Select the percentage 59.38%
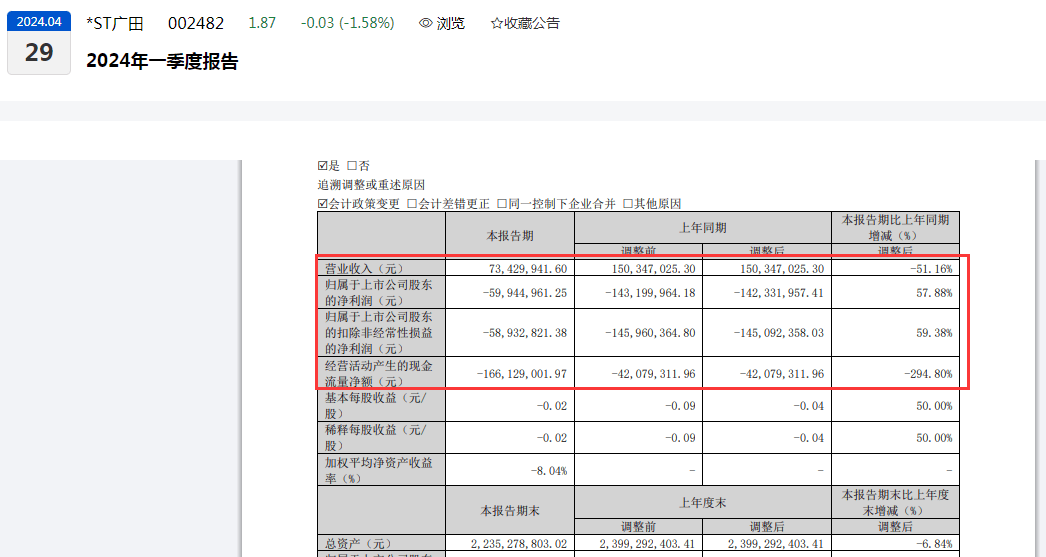Viewport: 1046px width, 557px height. pos(934,333)
